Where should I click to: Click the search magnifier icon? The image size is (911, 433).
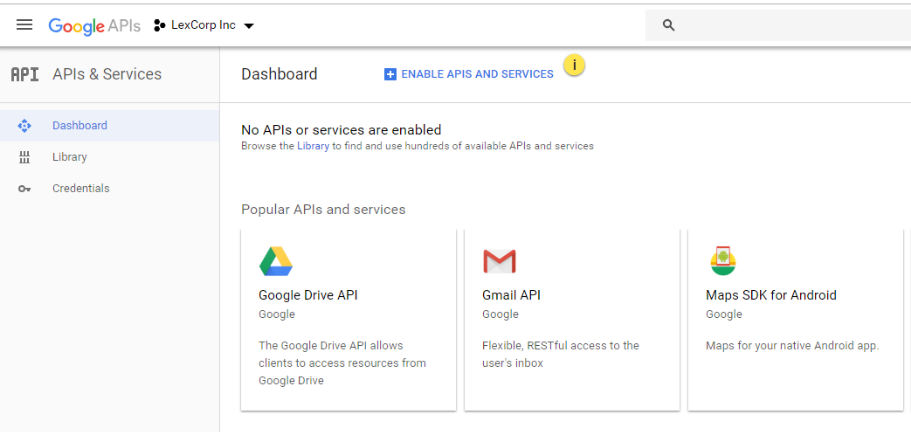[x=669, y=26]
